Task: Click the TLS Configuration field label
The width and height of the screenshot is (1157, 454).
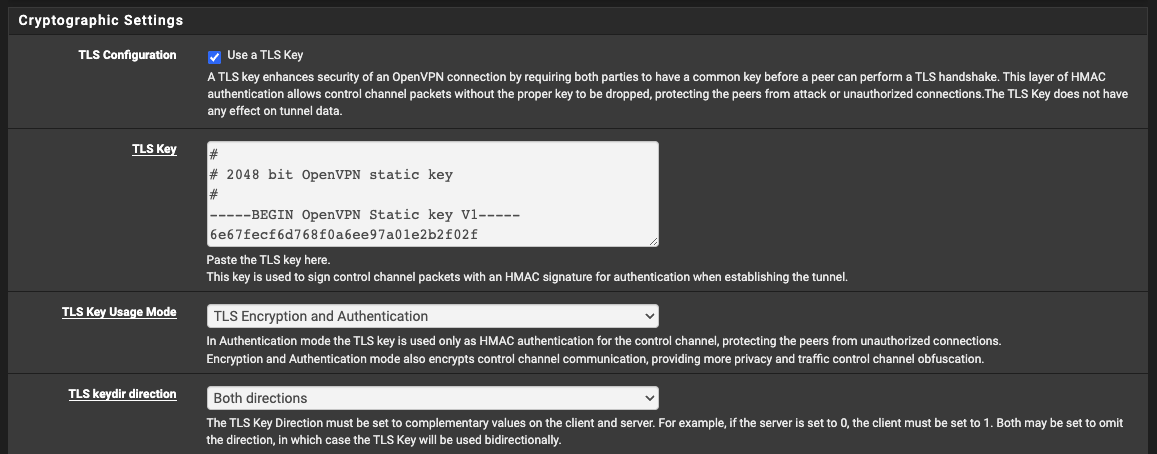Action: coord(127,55)
